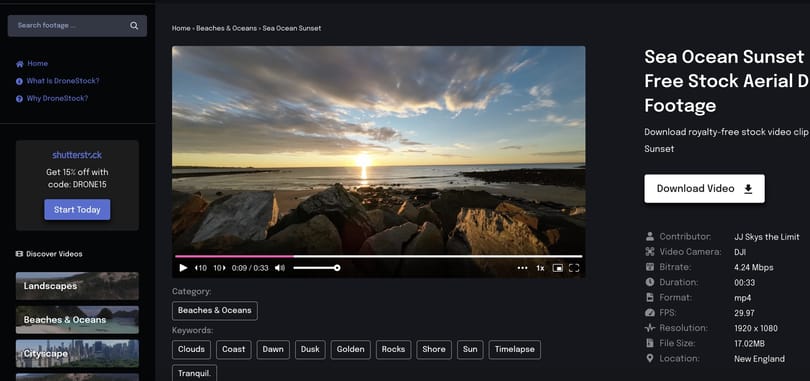Select the Sun keyword tag
Screen dimensions: 810x381
click(470, 350)
